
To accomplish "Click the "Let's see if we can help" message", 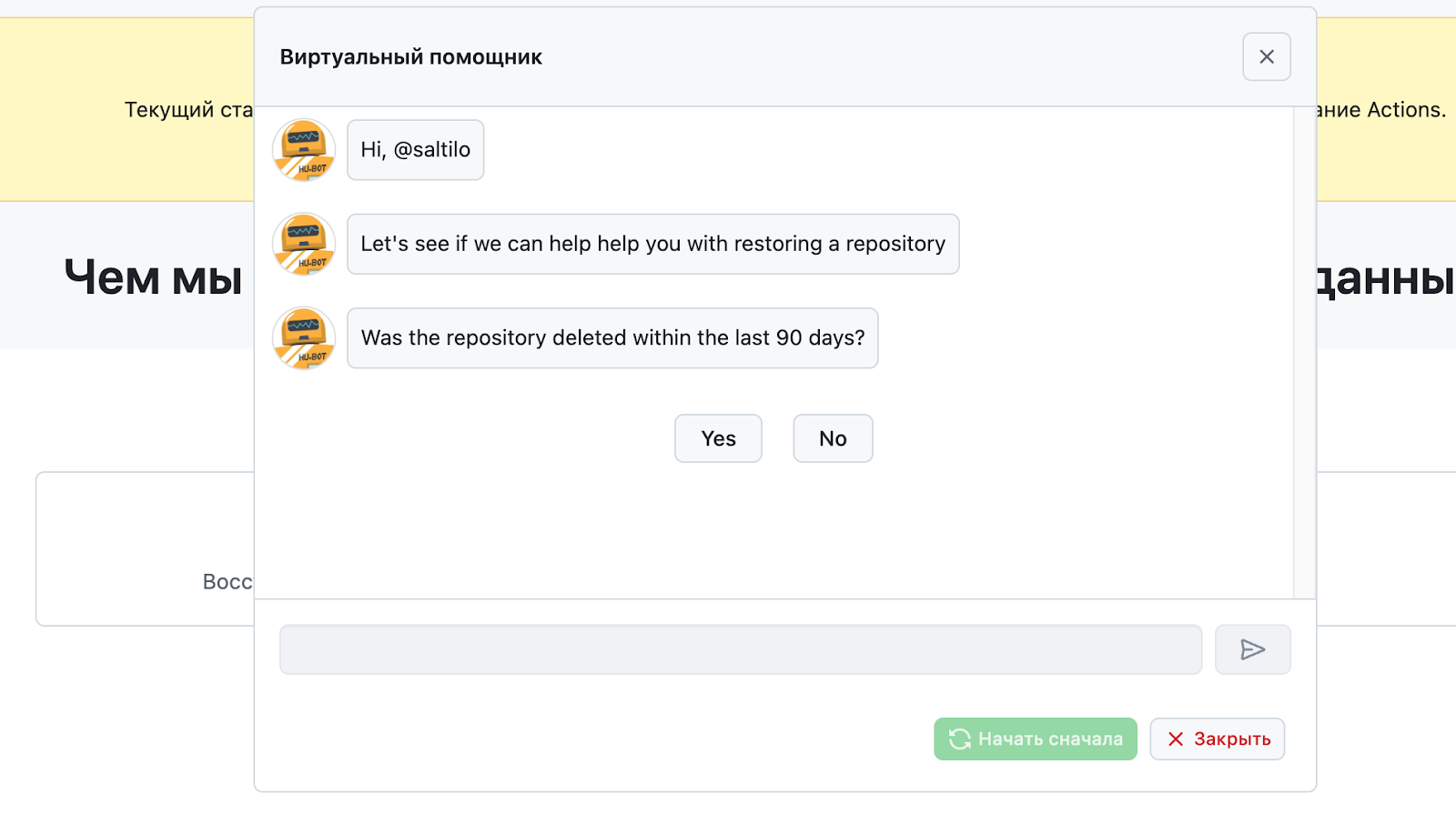I will (x=652, y=244).
